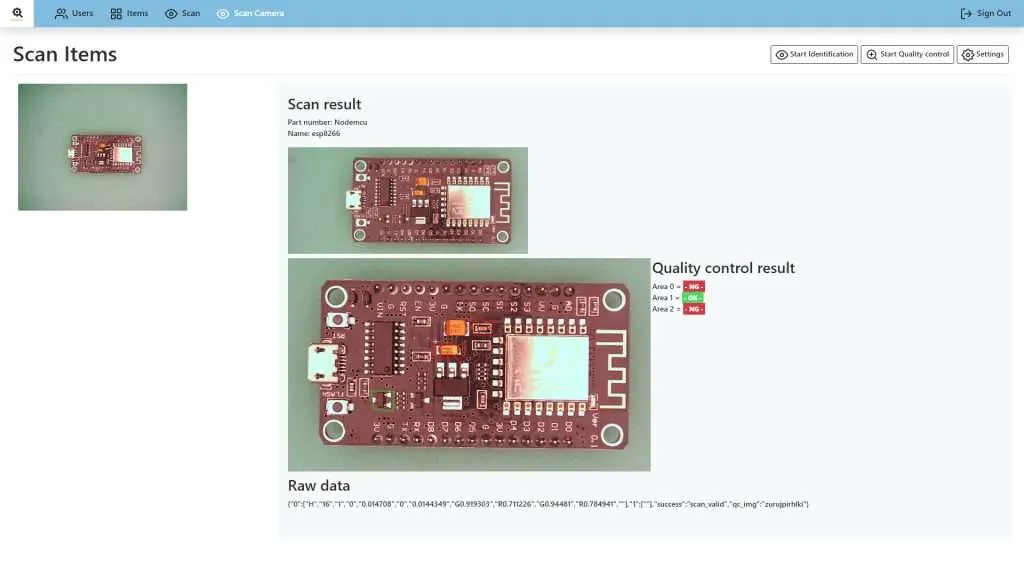Click the sign-out arrow icon
The image size is (1024, 576).
(x=966, y=13)
